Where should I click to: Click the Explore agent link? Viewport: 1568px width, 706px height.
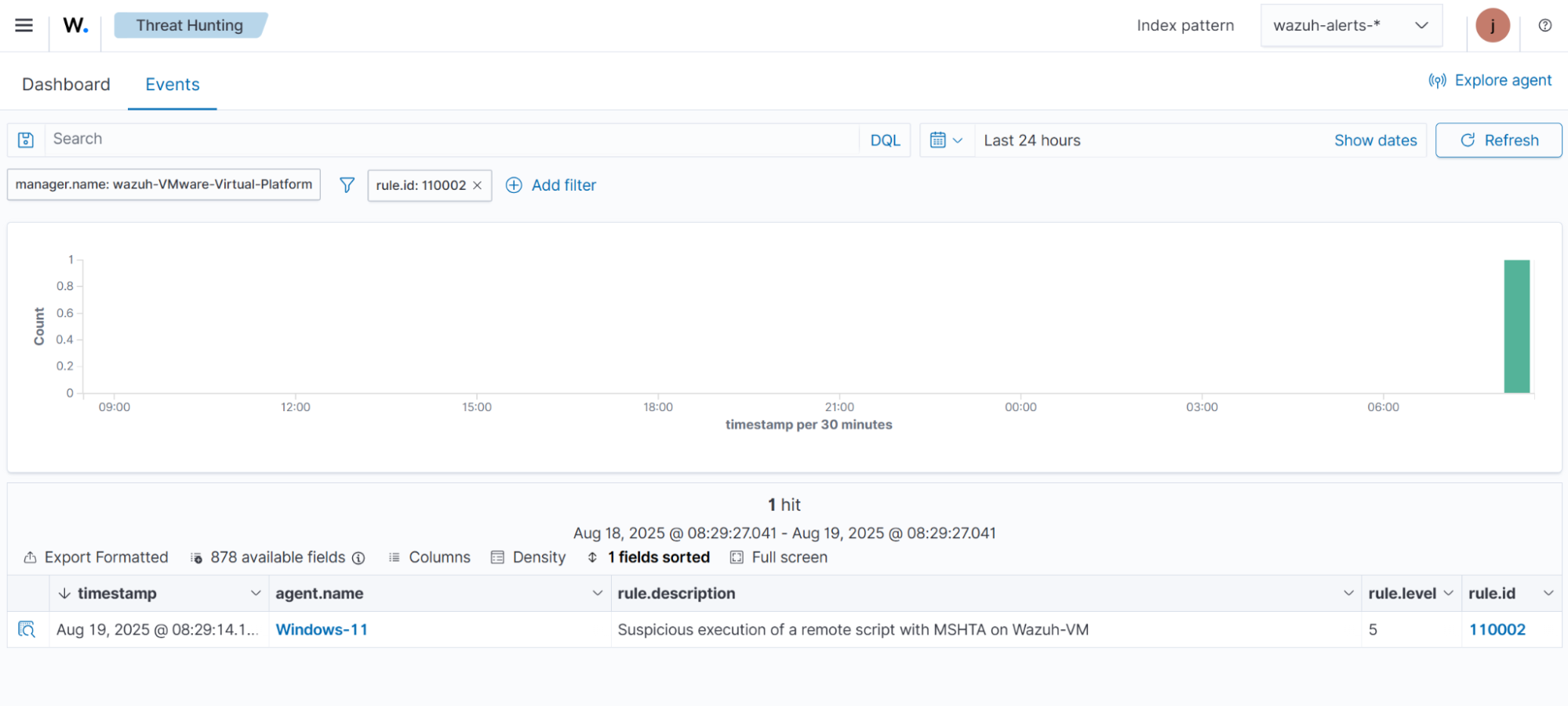(1490, 80)
